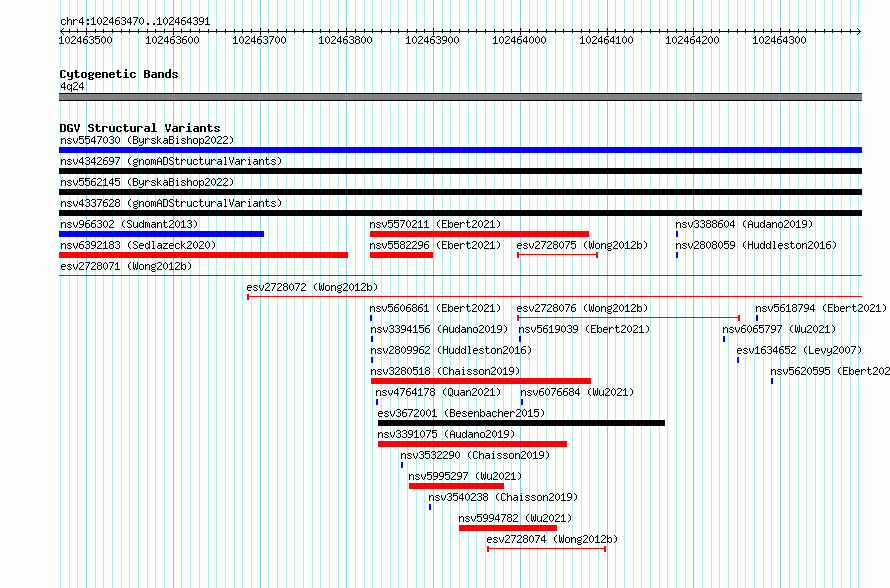Image resolution: width=890 pixels, height=588 pixels.
Task: Click the Cytogenetic Bands track title
Action: pyautogui.click(x=119, y=74)
